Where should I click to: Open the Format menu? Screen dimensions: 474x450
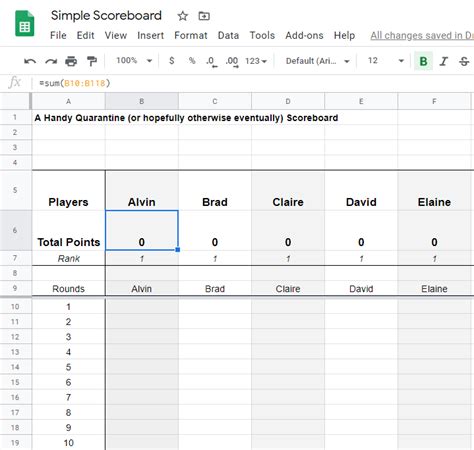[191, 35]
